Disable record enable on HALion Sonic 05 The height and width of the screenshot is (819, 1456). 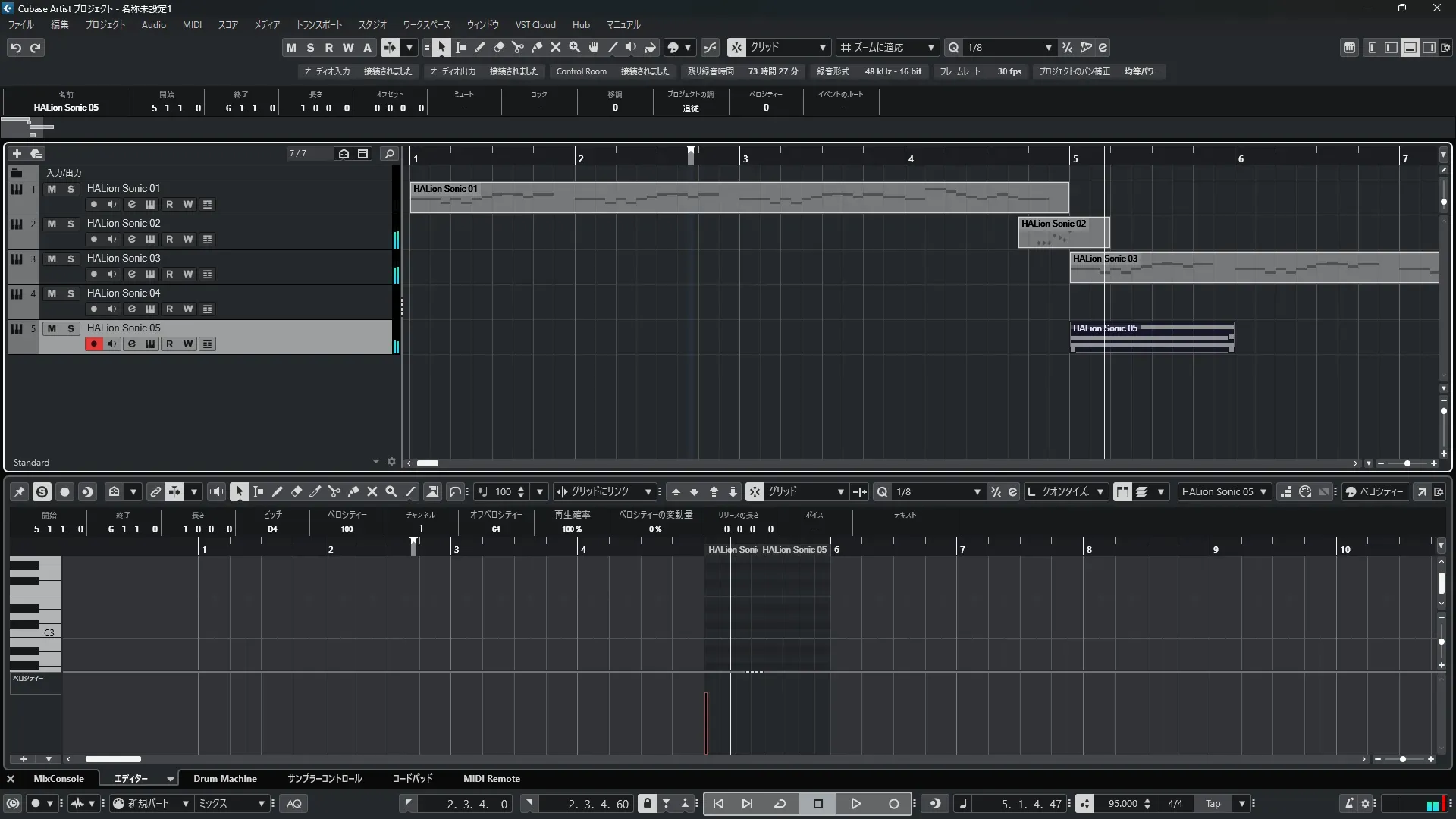[x=94, y=344]
